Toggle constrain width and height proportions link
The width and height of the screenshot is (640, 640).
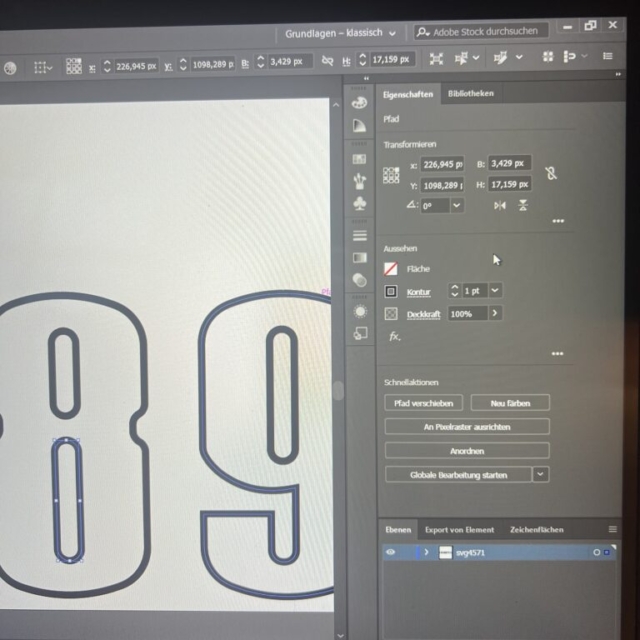coord(550,173)
